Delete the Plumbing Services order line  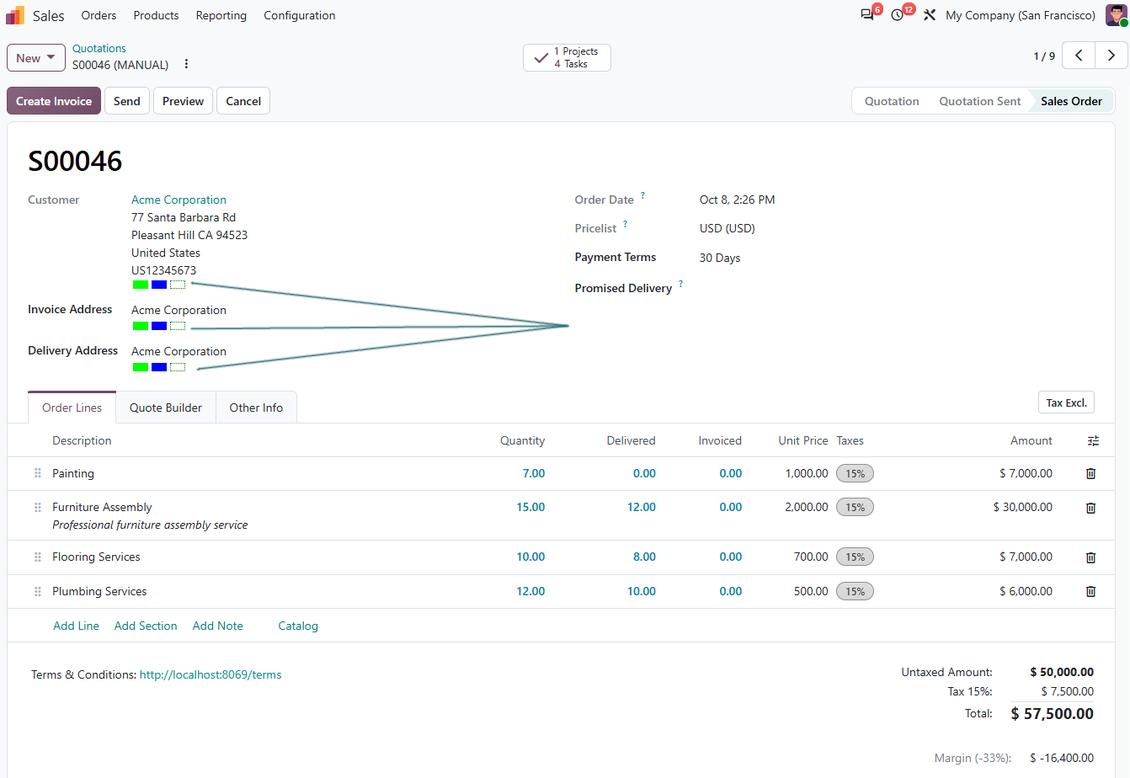[x=1091, y=591]
